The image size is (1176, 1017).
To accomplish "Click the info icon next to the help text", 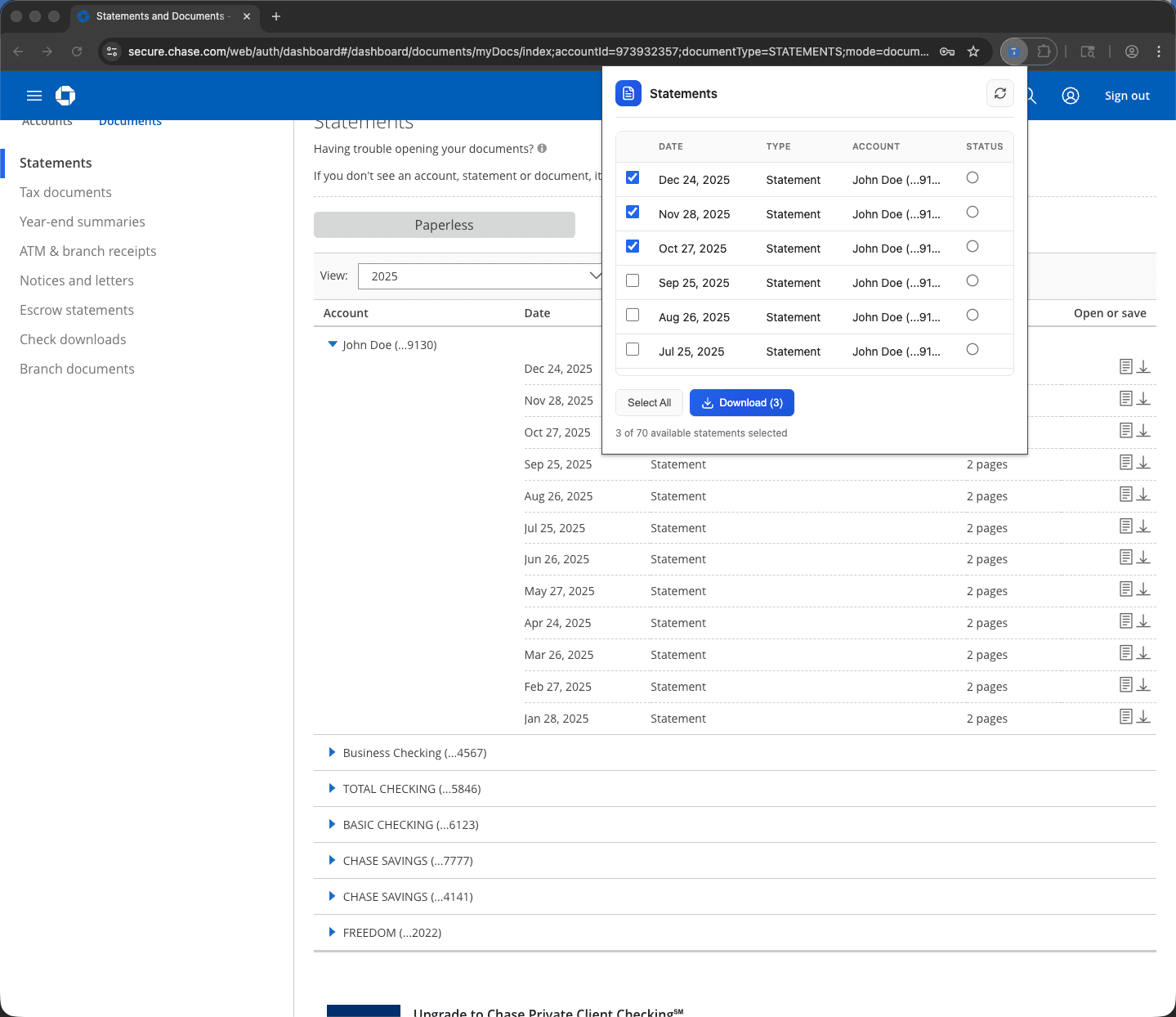I will (x=542, y=149).
